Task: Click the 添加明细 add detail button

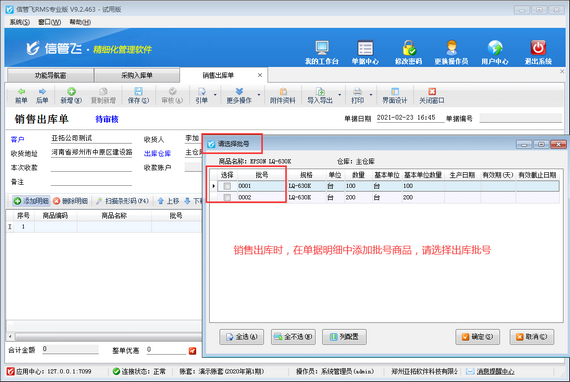Action: point(31,201)
